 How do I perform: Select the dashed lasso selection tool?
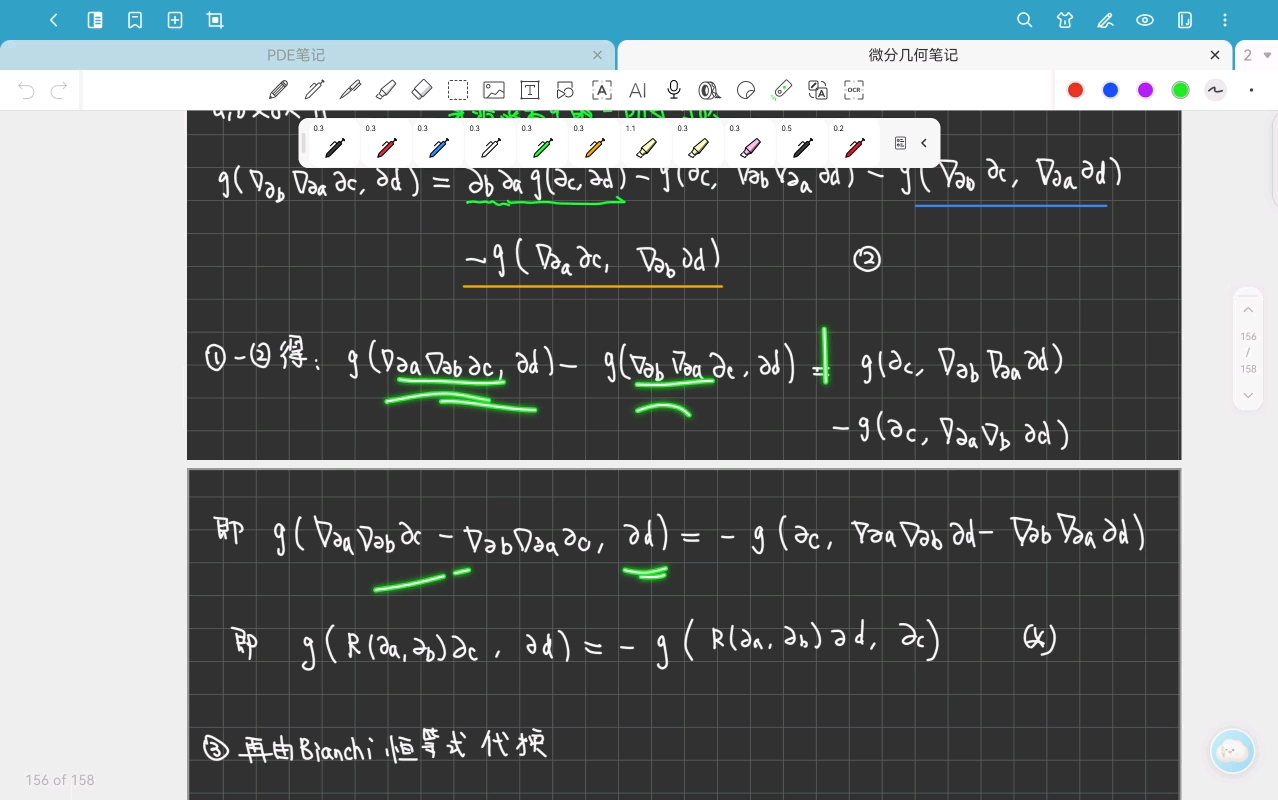(x=458, y=90)
